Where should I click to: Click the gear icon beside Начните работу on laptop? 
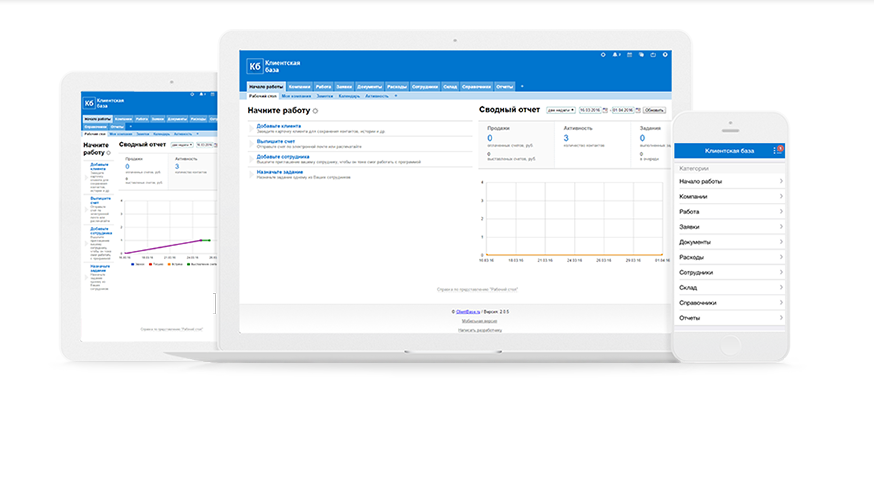point(315,111)
